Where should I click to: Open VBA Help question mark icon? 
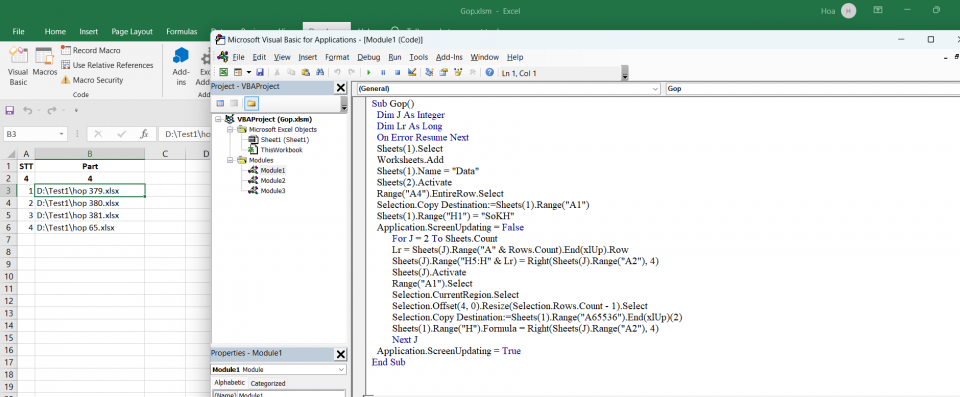point(490,72)
